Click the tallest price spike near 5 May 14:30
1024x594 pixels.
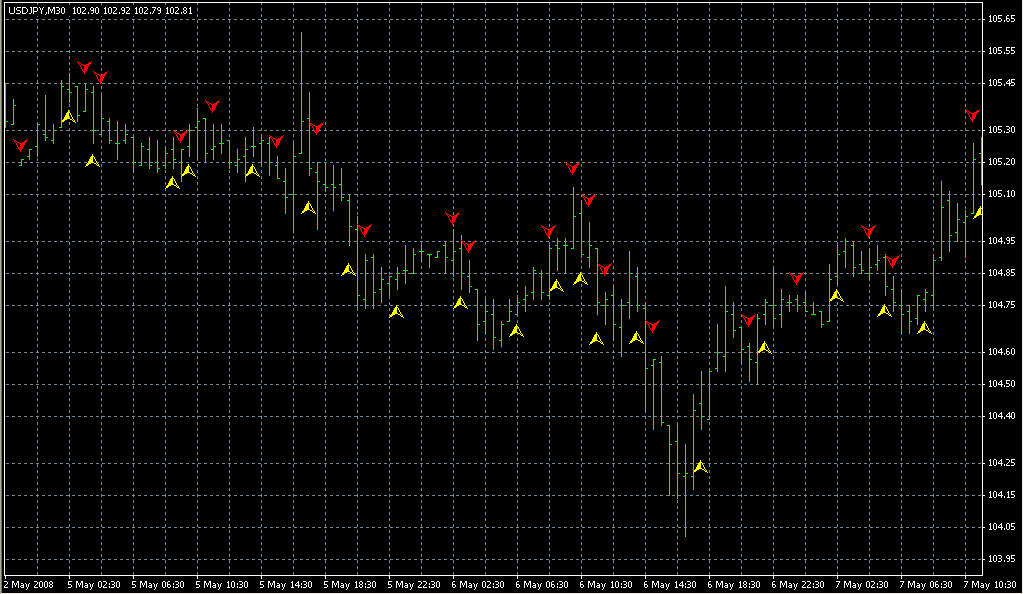pyautogui.click(x=301, y=60)
